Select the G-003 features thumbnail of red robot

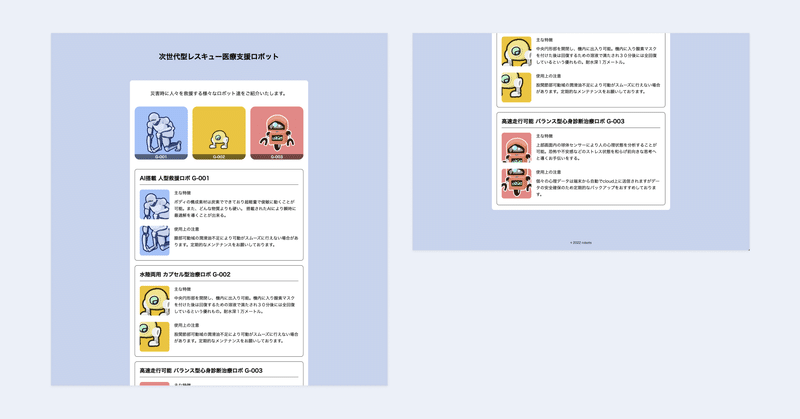coord(516,147)
